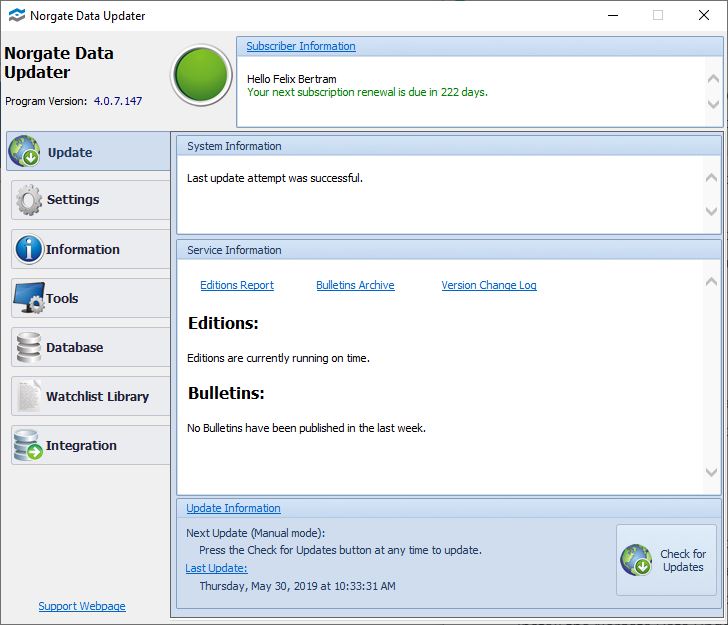Click the Update globe icon in sidebar
Image resolution: width=728 pixels, height=625 pixels.
click(25, 151)
